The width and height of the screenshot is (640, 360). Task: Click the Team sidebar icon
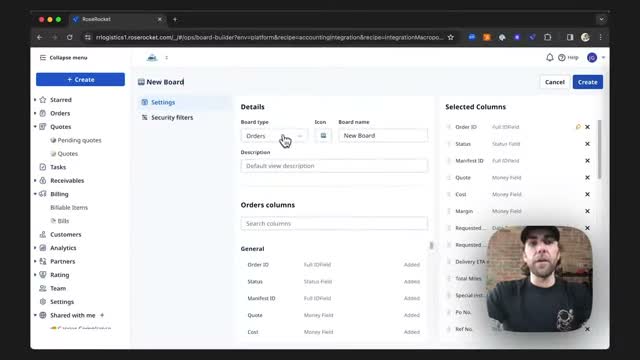(x=43, y=288)
